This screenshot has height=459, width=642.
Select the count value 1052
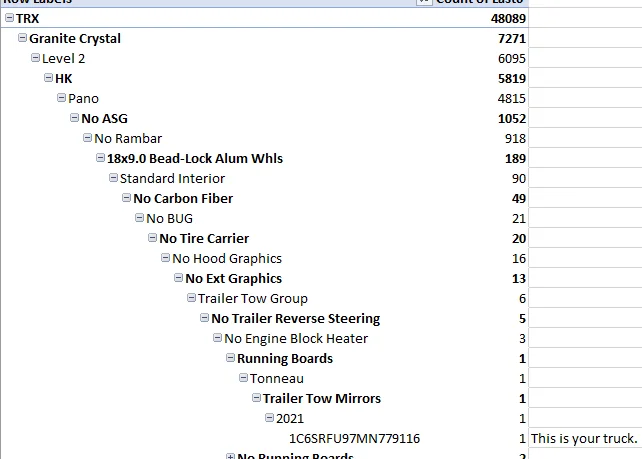coord(512,119)
